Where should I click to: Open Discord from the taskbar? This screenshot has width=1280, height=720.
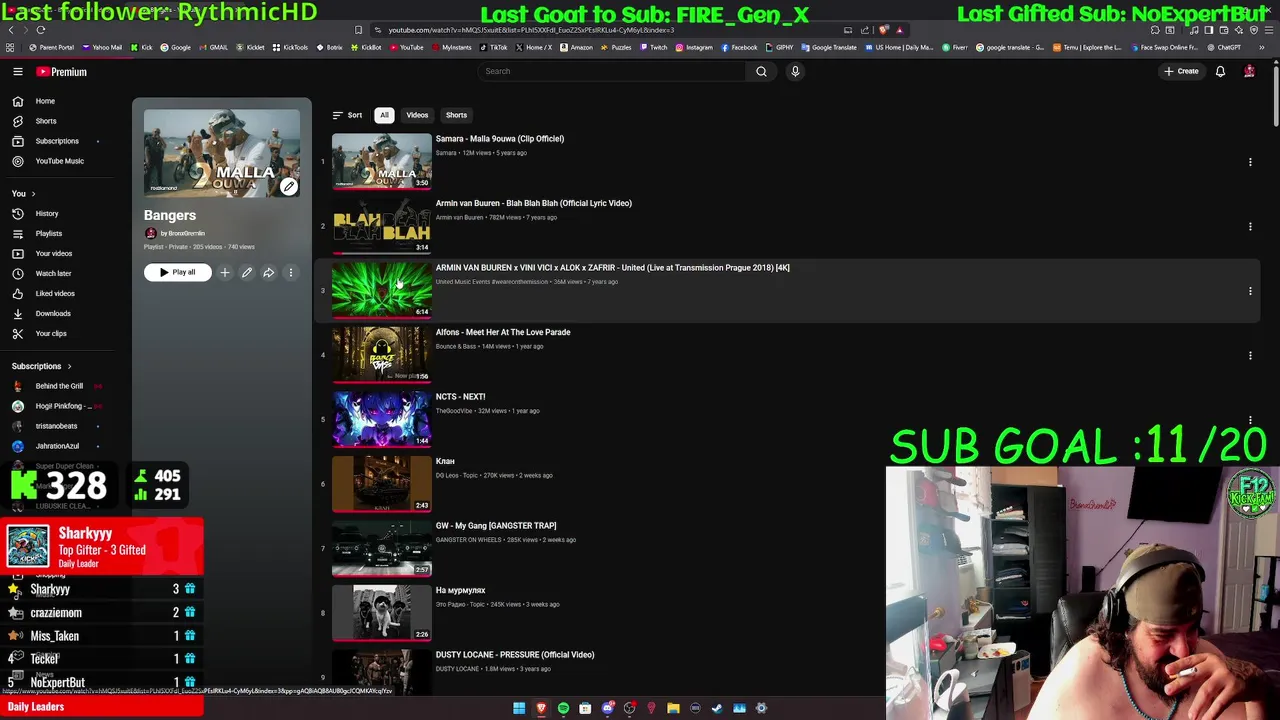(607, 708)
